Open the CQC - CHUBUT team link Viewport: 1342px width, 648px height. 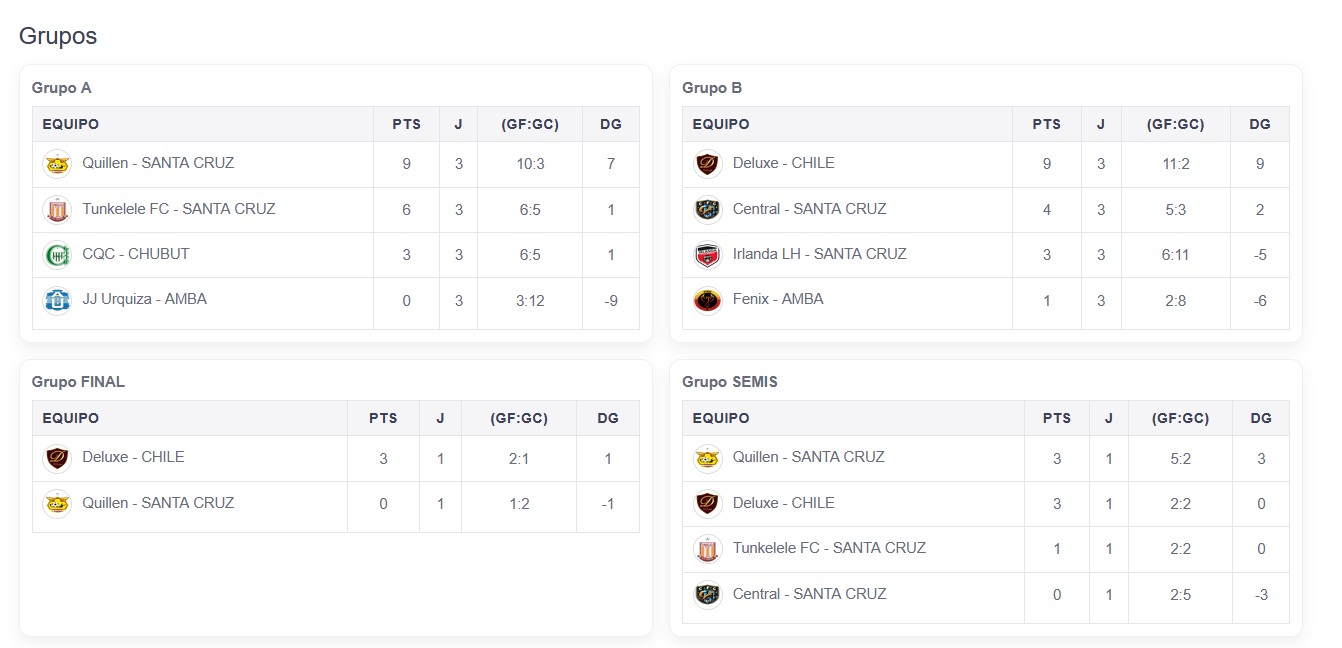pos(135,254)
